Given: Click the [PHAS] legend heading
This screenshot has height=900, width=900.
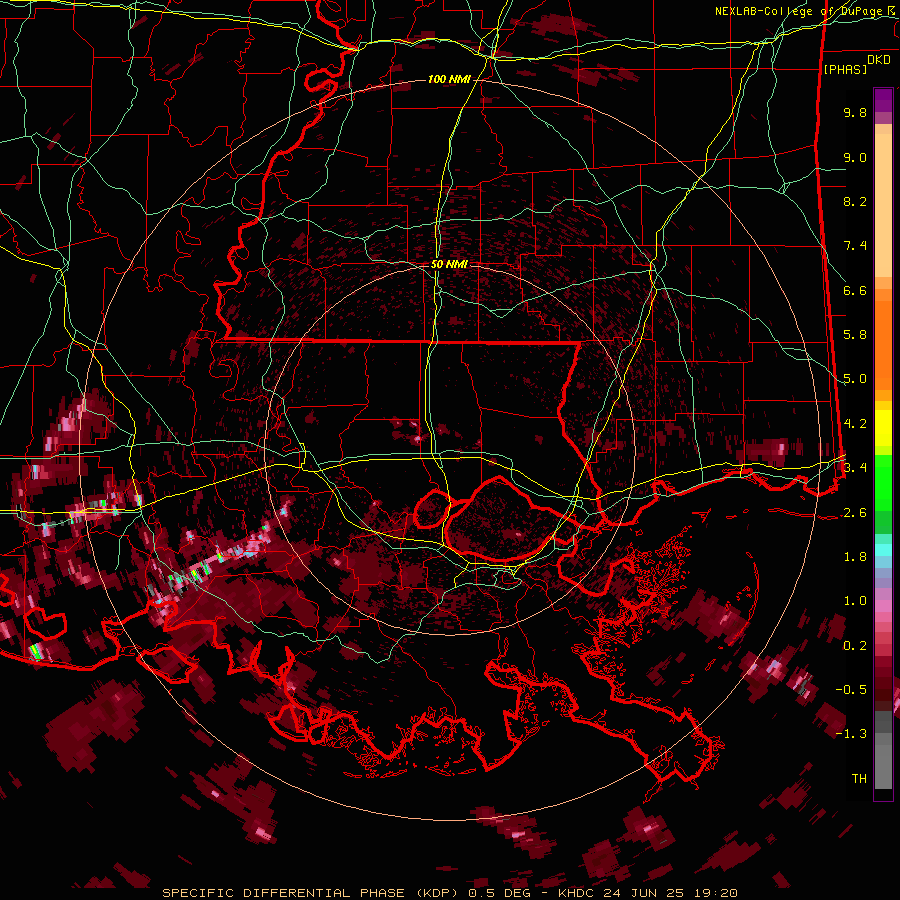Looking at the screenshot, I should (x=845, y=70).
